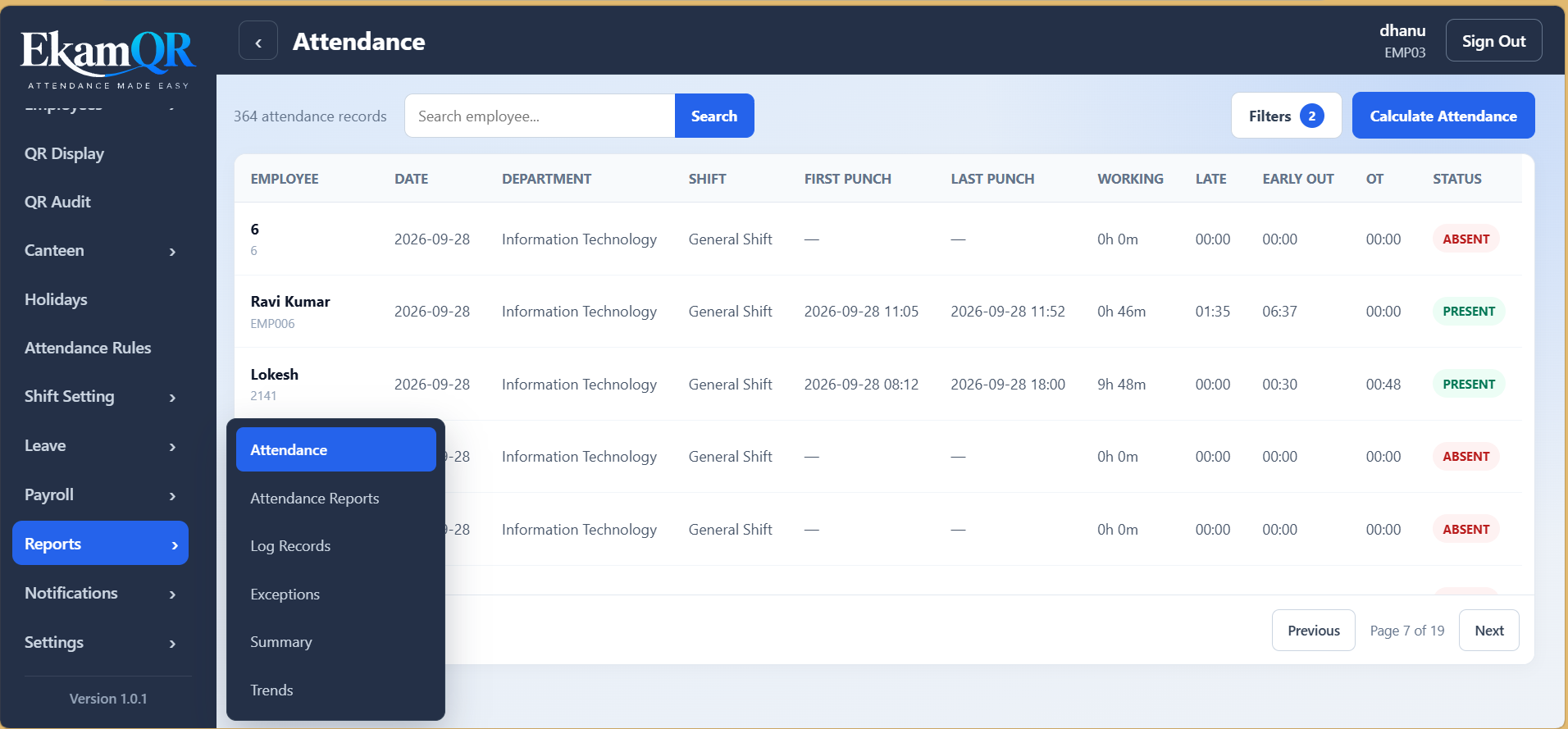Click PRESENT status for Ravi Kumar
This screenshot has height=729, width=1568.
(x=1469, y=312)
